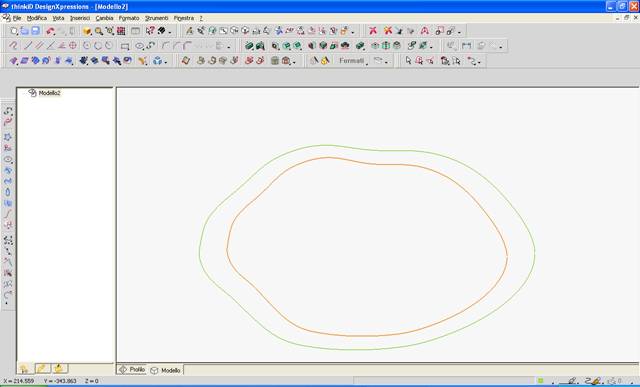Click the first red X delete icon
The height and width of the screenshot is (387, 640).
pyautogui.click(x=373, y=31)
